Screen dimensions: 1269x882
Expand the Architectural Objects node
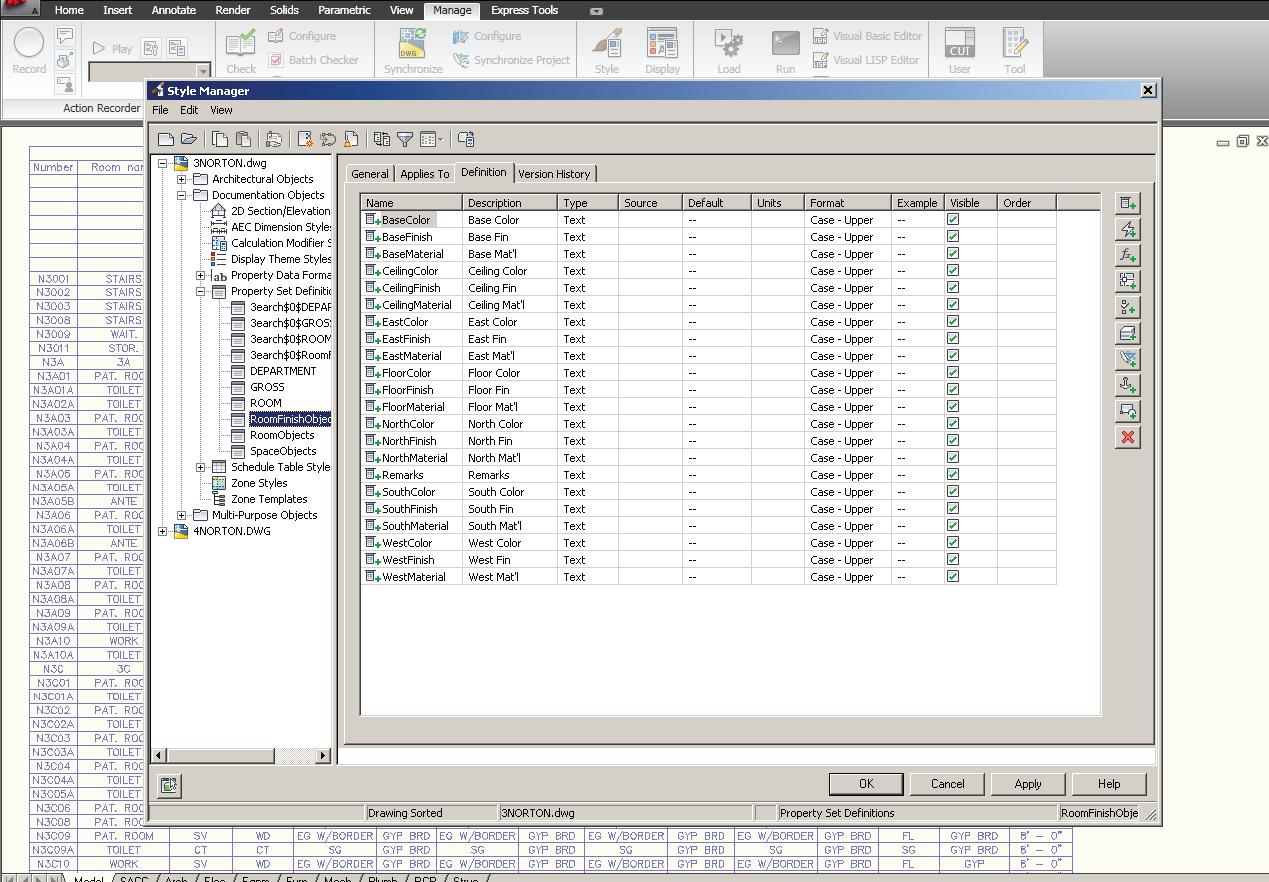(x=182, y=179)
